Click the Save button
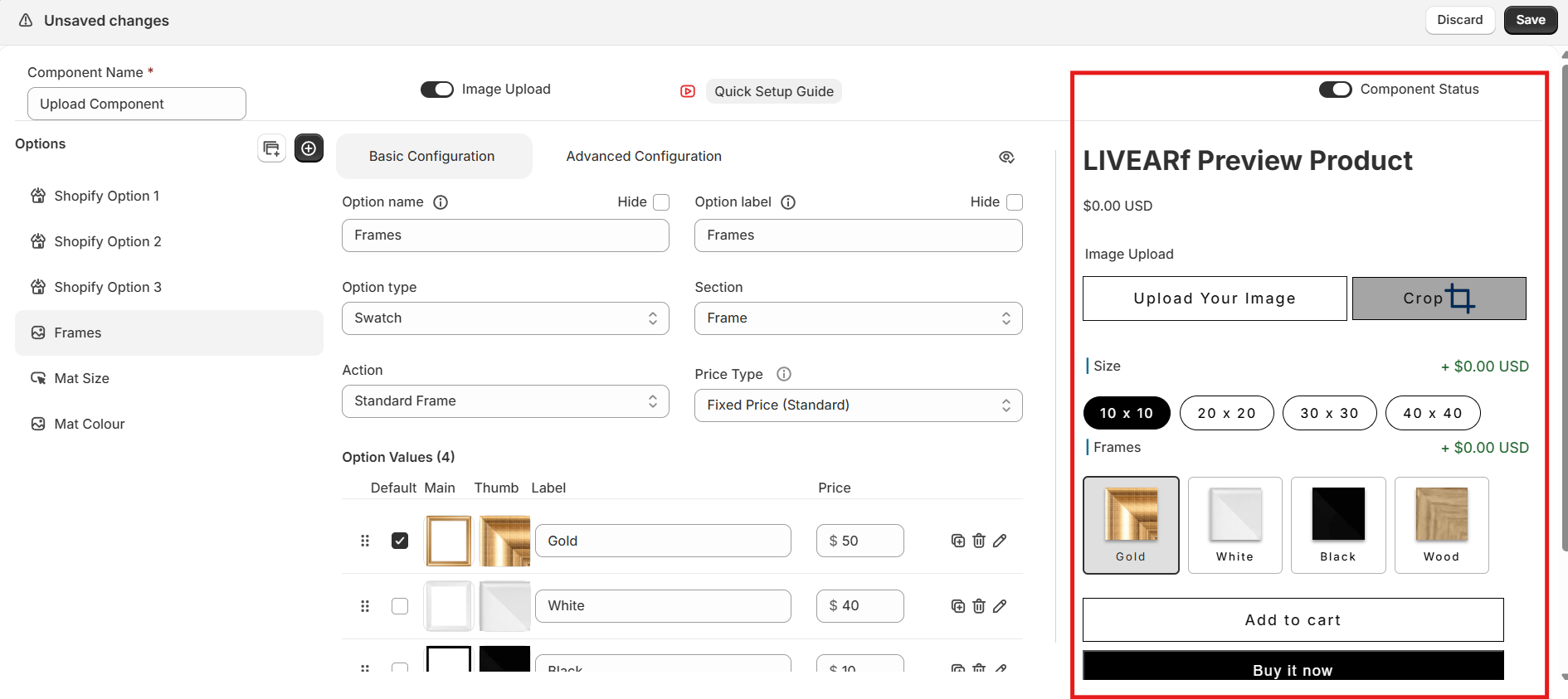 coord(1531,20)
